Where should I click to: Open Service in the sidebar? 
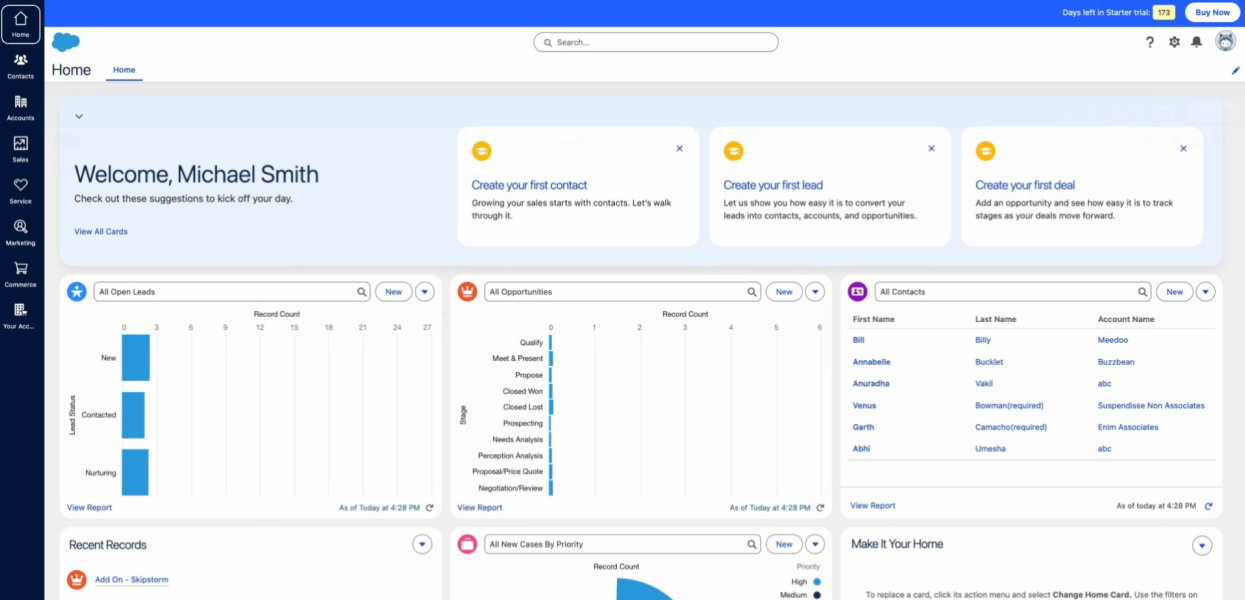[x=21, y=191]
